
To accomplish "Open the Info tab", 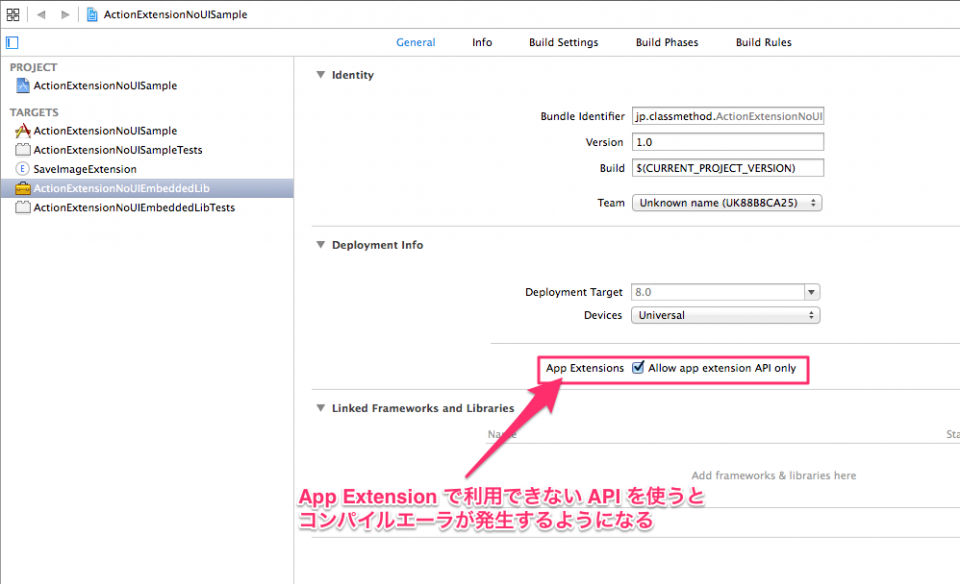I will point(481,42).
